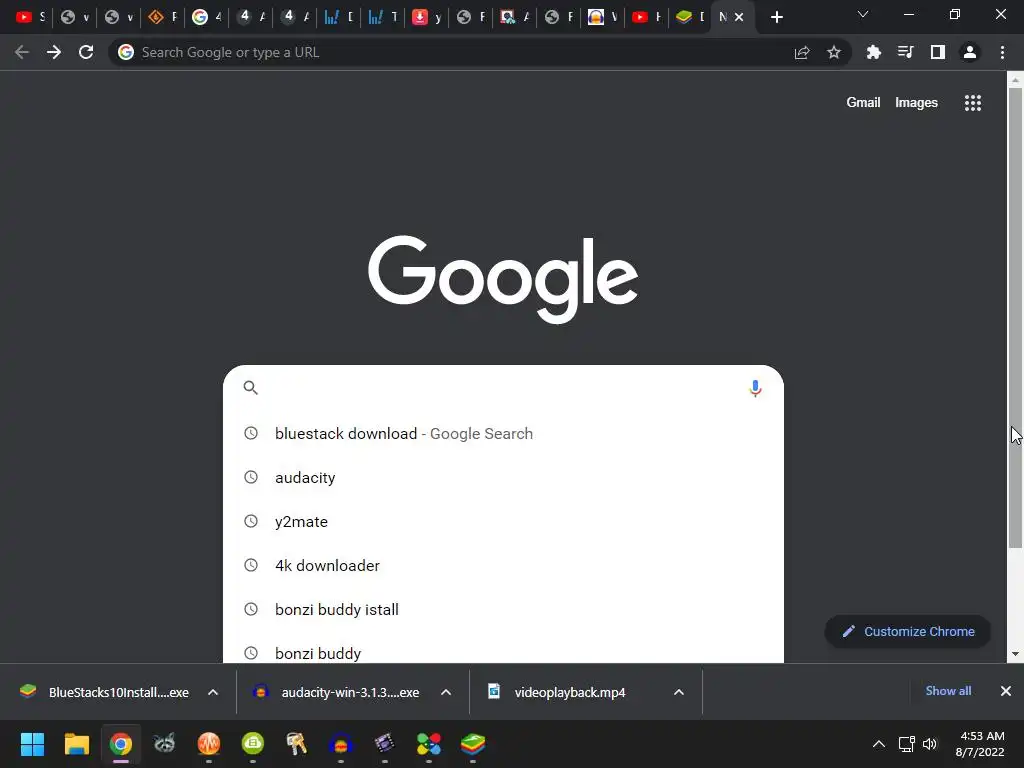The image size is (1024, 768).
Task: Click the browser Forward arrow
Action: click(x=54, y=52)
